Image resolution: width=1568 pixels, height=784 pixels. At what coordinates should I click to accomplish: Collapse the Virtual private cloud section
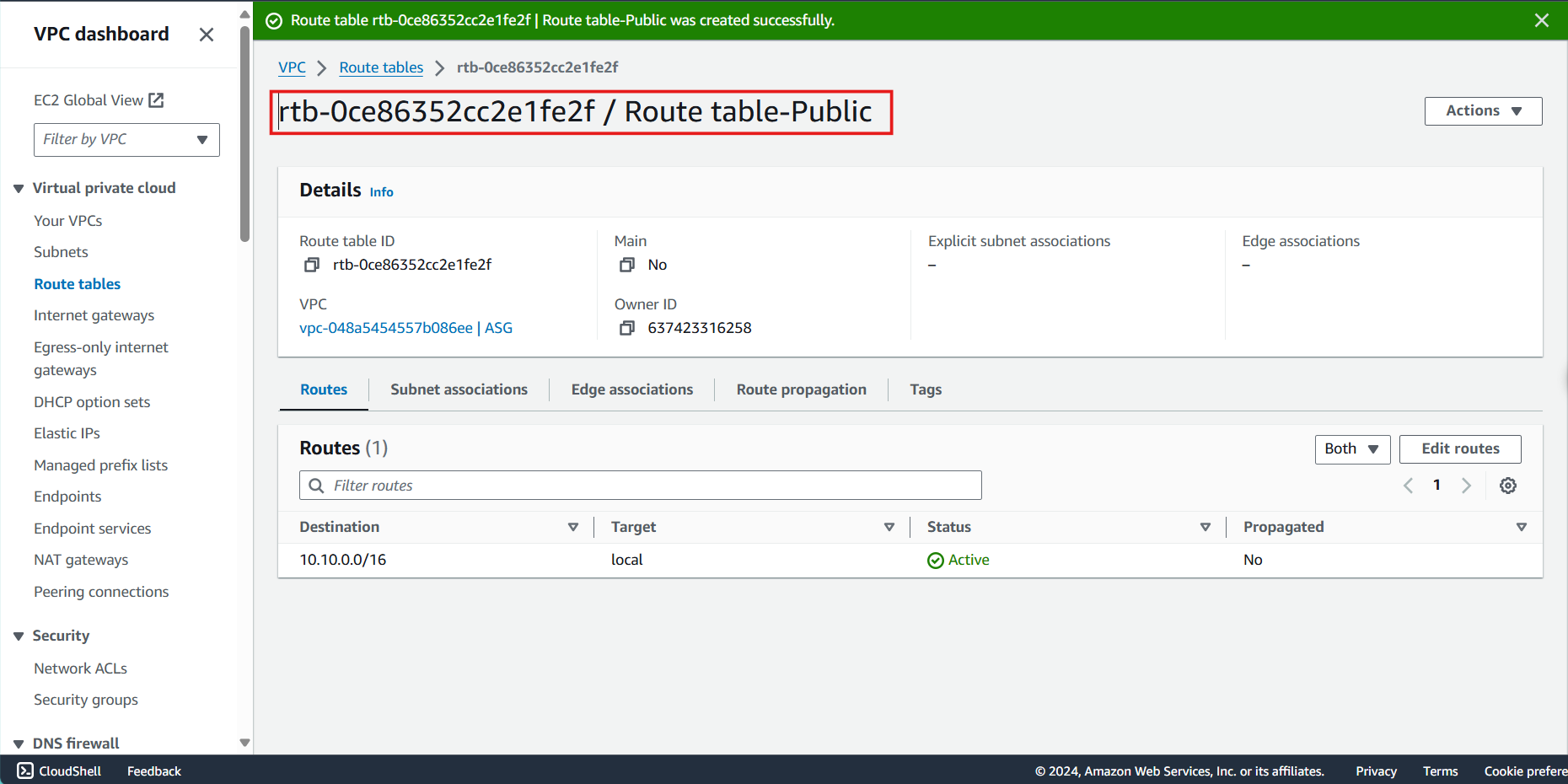pyautogui.click(x=19, y=187)
